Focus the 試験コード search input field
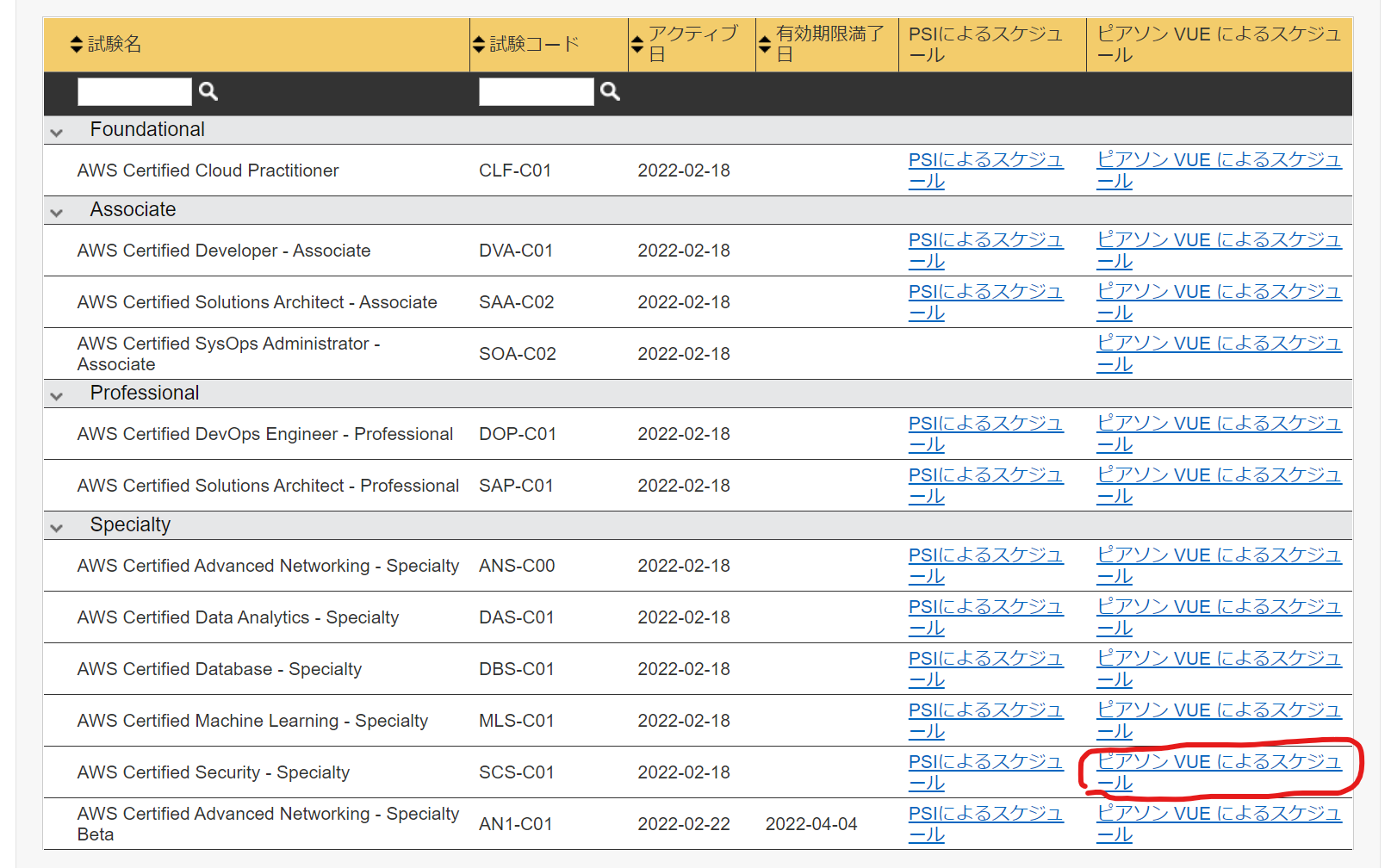 (537, 91)
